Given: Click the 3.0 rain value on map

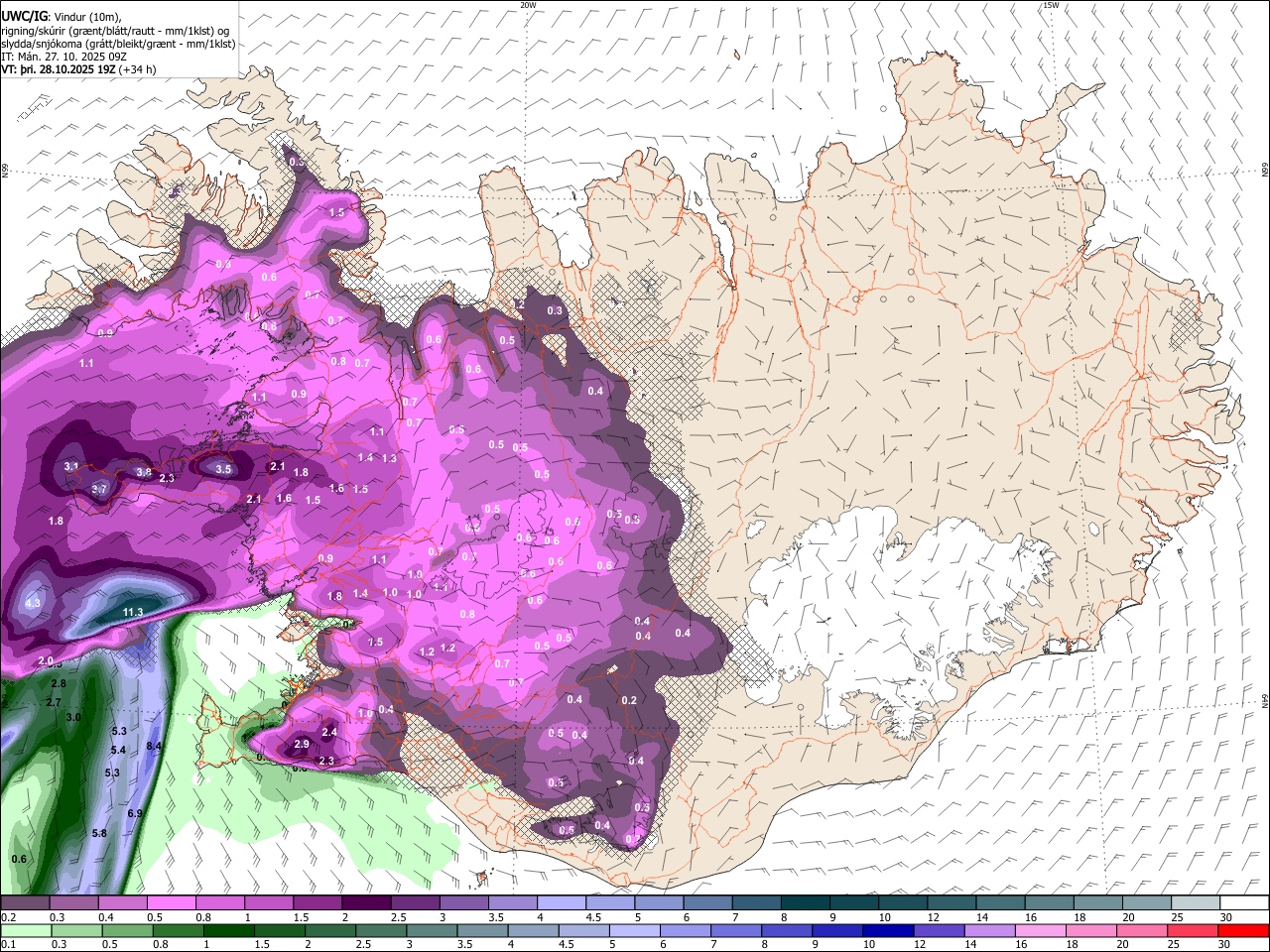Looking at the screenshot, I should (73, 717).
